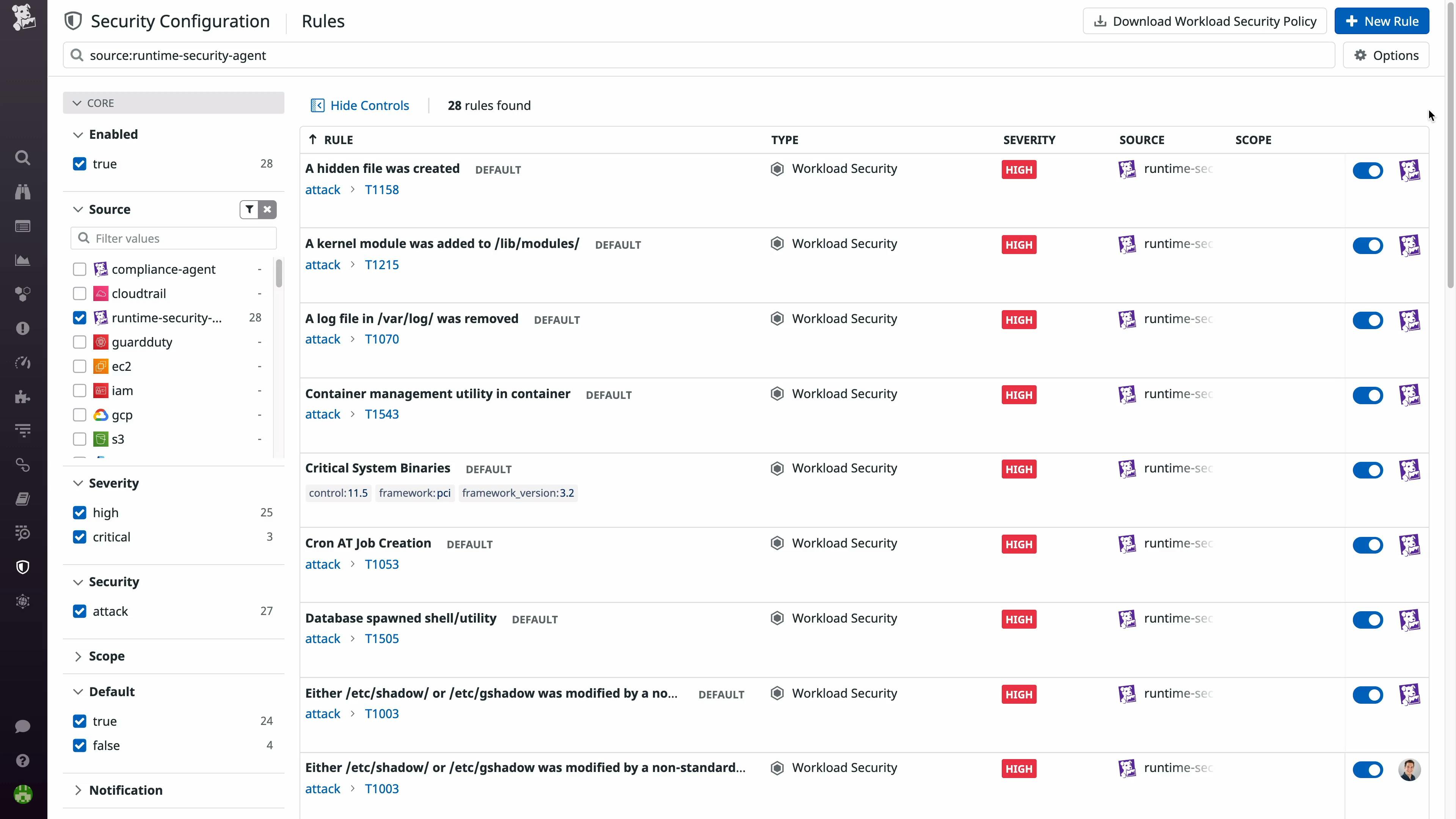Click the search magnifier icon in sidebar

tap(23, 158)
